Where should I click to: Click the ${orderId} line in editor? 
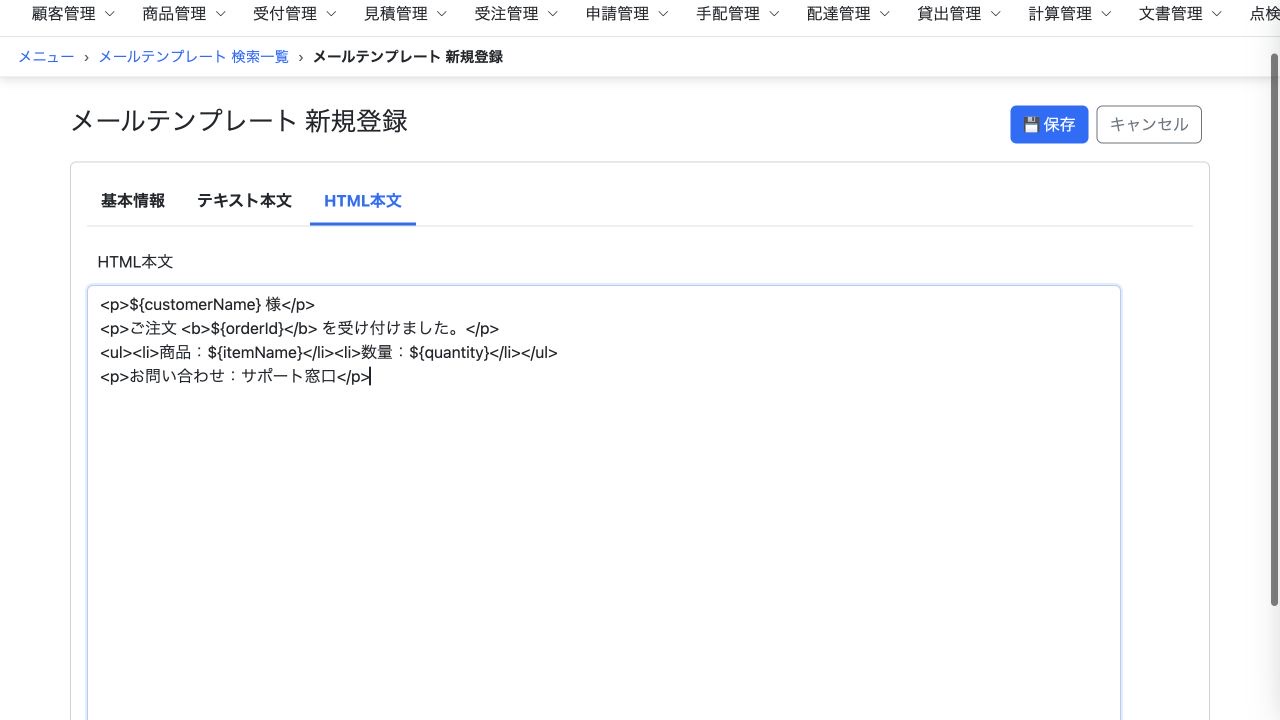[299, 329]
